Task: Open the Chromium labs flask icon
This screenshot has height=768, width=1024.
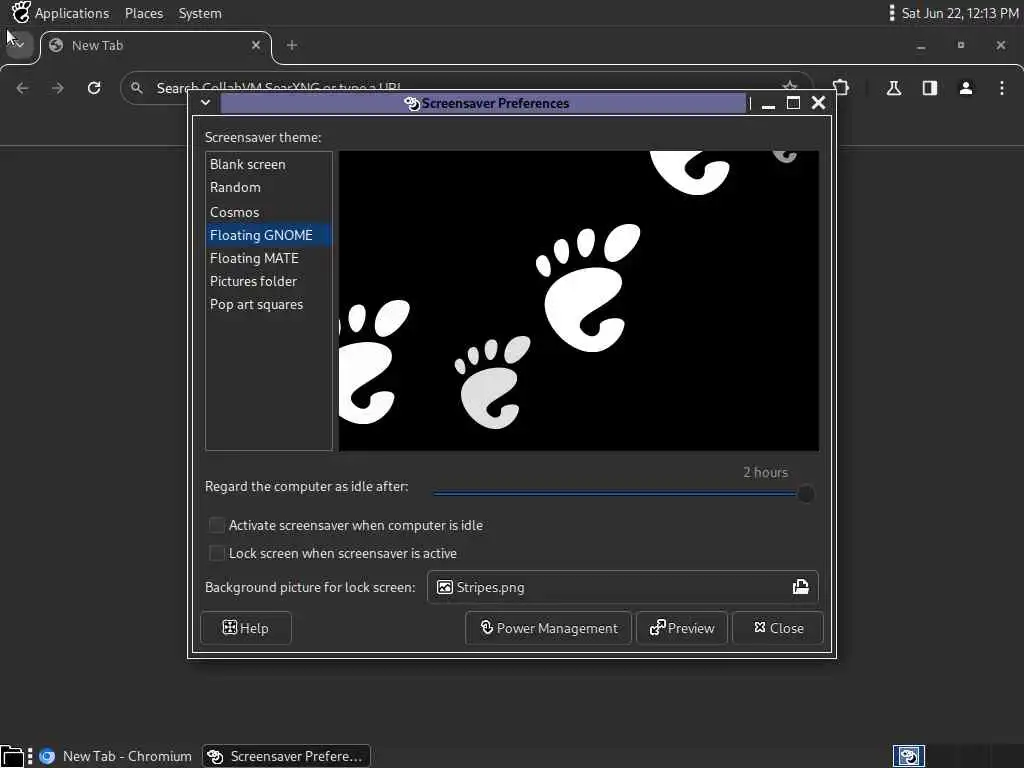Action: pyautogui.click(x=894, y=88)
